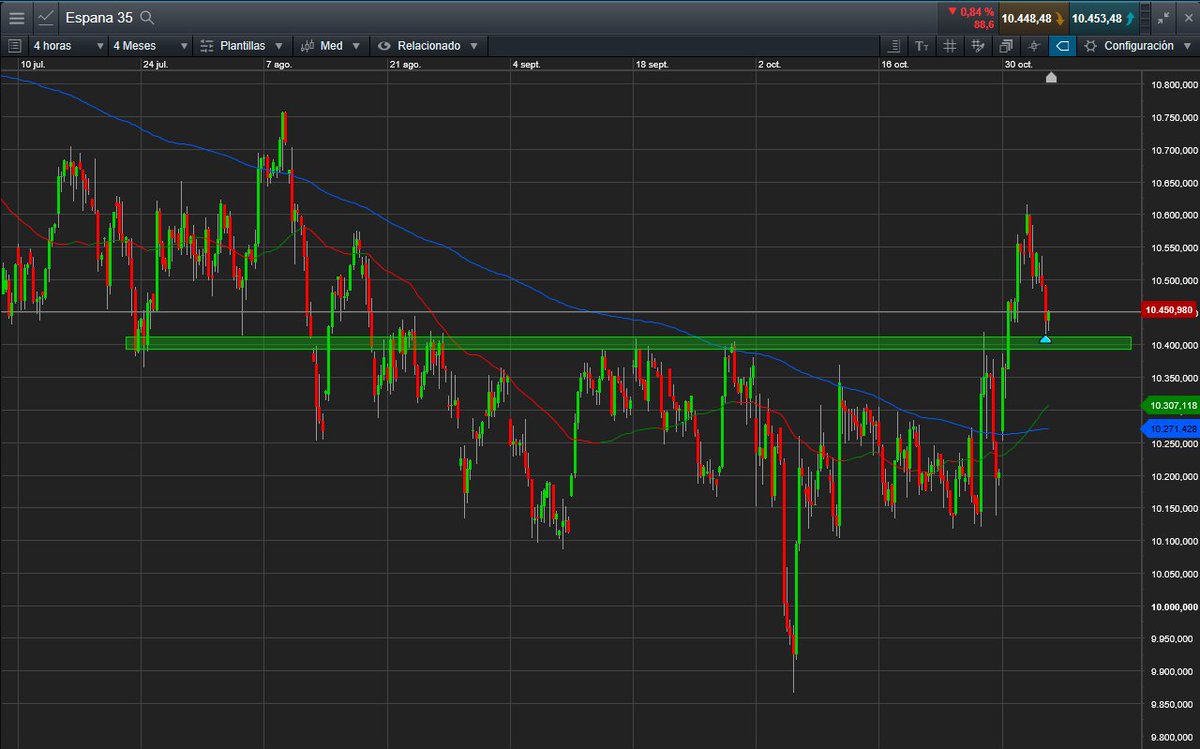This screenshot has height=749, width=1200.
Task: Click the ruler scale icon in toolbar
Action: tap(894, 46)
